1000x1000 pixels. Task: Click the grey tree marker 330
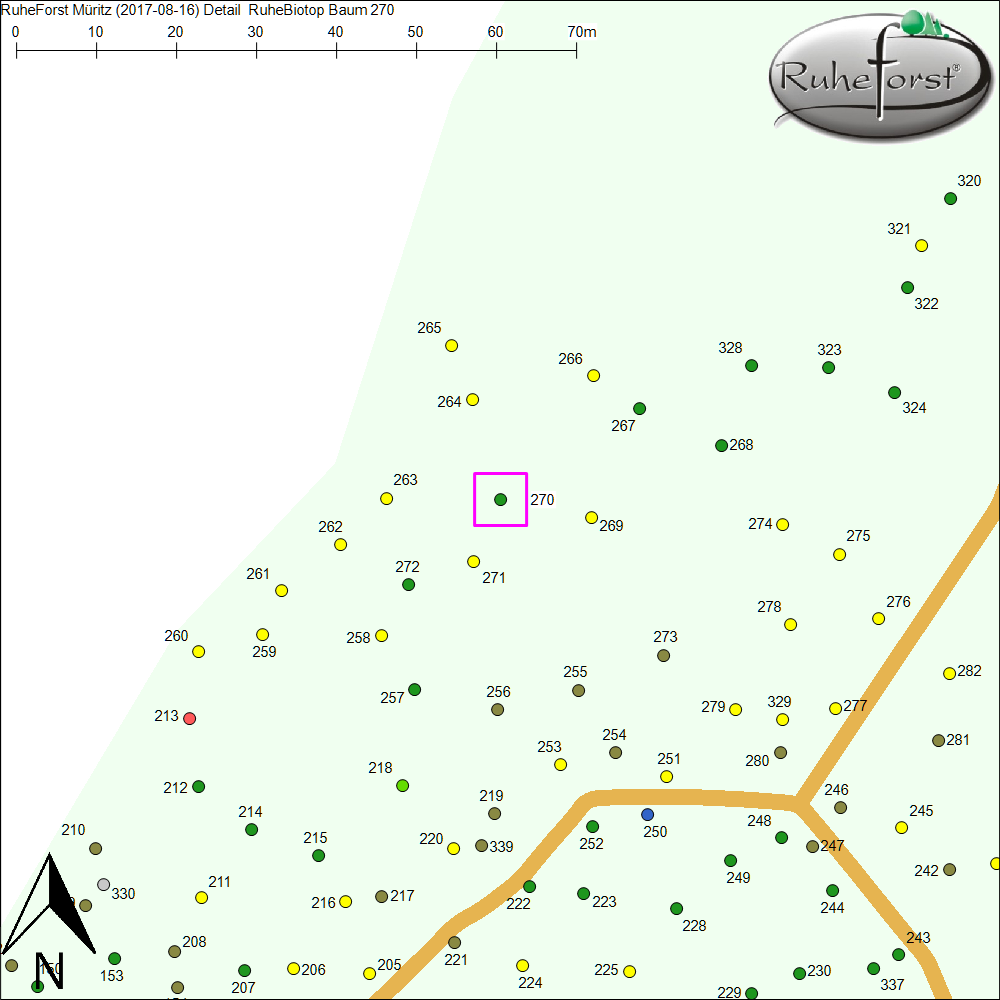103,884
